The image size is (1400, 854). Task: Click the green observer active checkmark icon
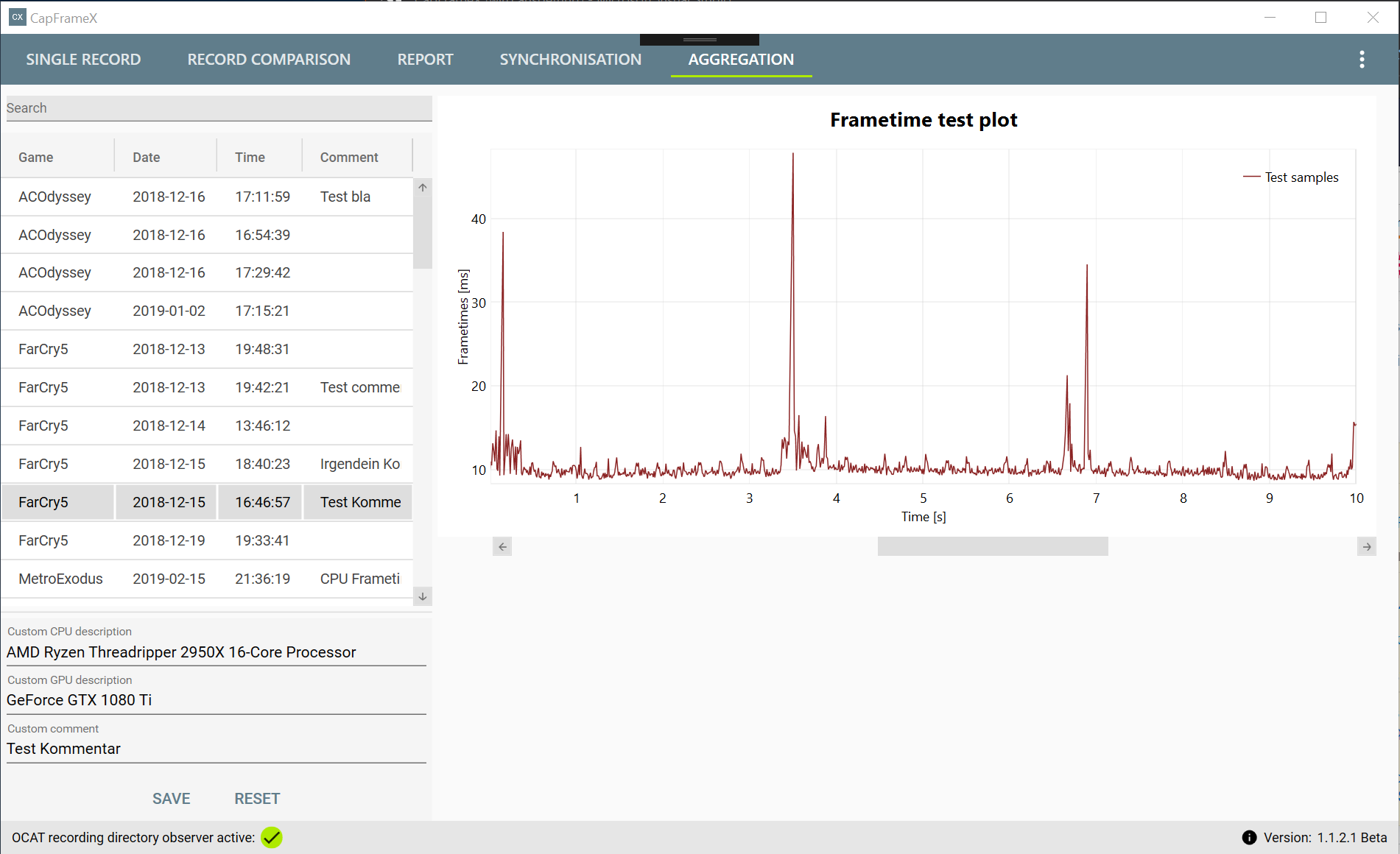coord(272,838)
